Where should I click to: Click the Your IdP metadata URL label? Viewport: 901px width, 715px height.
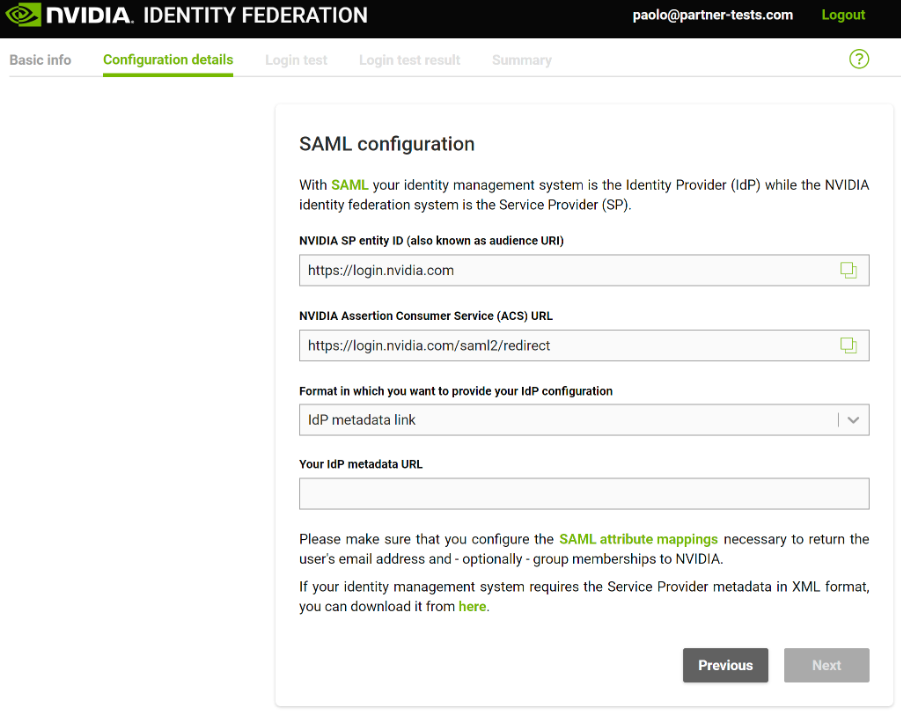[361, 464]
